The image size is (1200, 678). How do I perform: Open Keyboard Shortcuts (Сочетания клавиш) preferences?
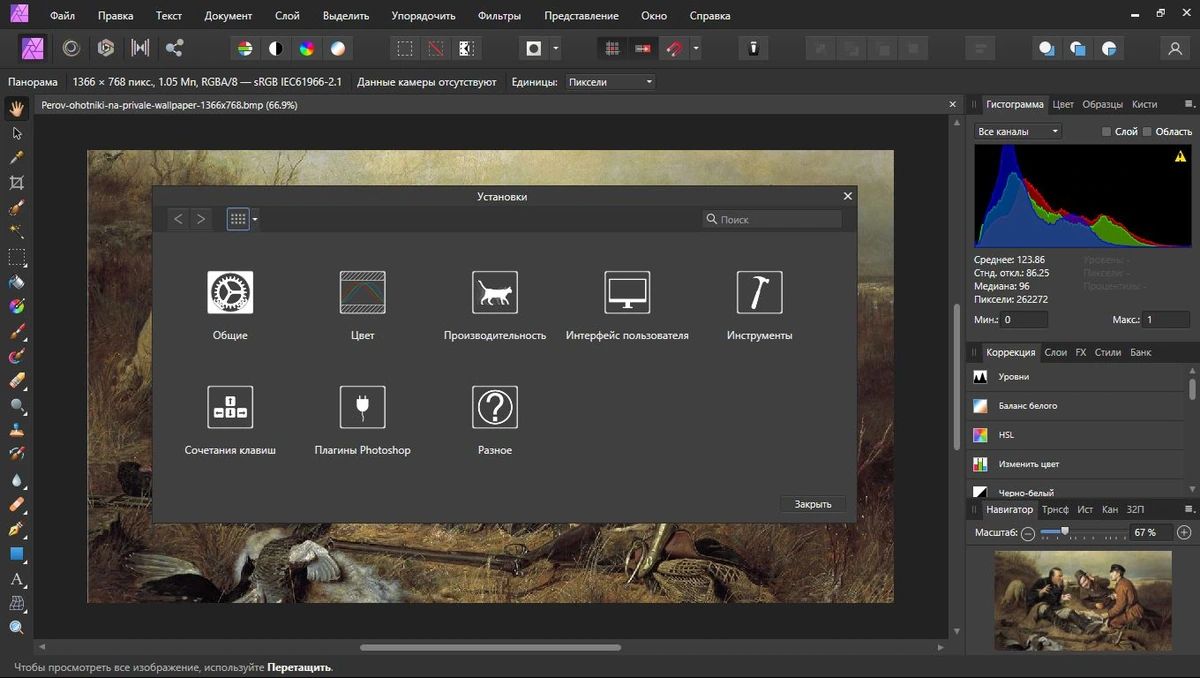[x=230, y=420]
